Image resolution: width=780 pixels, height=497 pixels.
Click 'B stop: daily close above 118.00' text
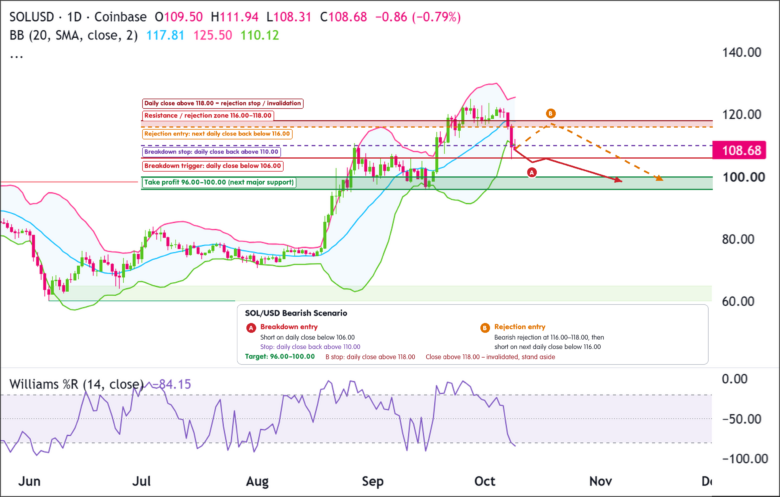[x=370, y=357]
